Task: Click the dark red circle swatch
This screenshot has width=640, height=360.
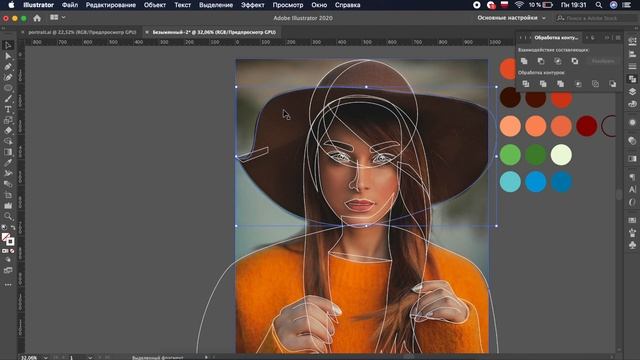Action: [587, 126]
